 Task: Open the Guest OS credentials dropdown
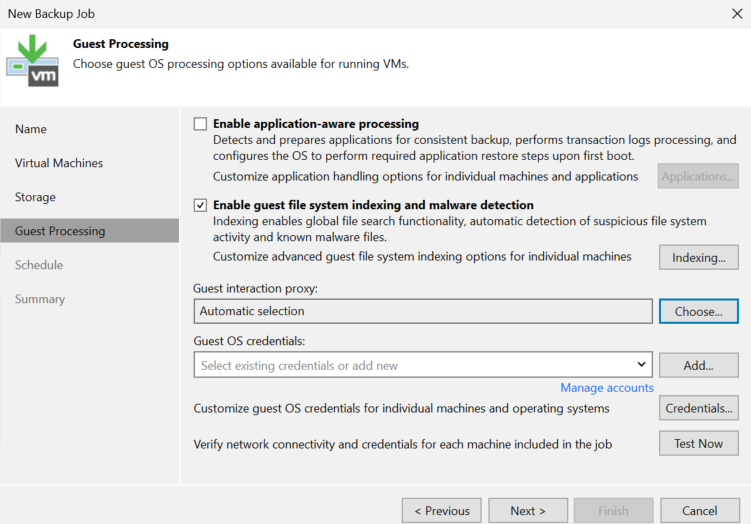423,365
